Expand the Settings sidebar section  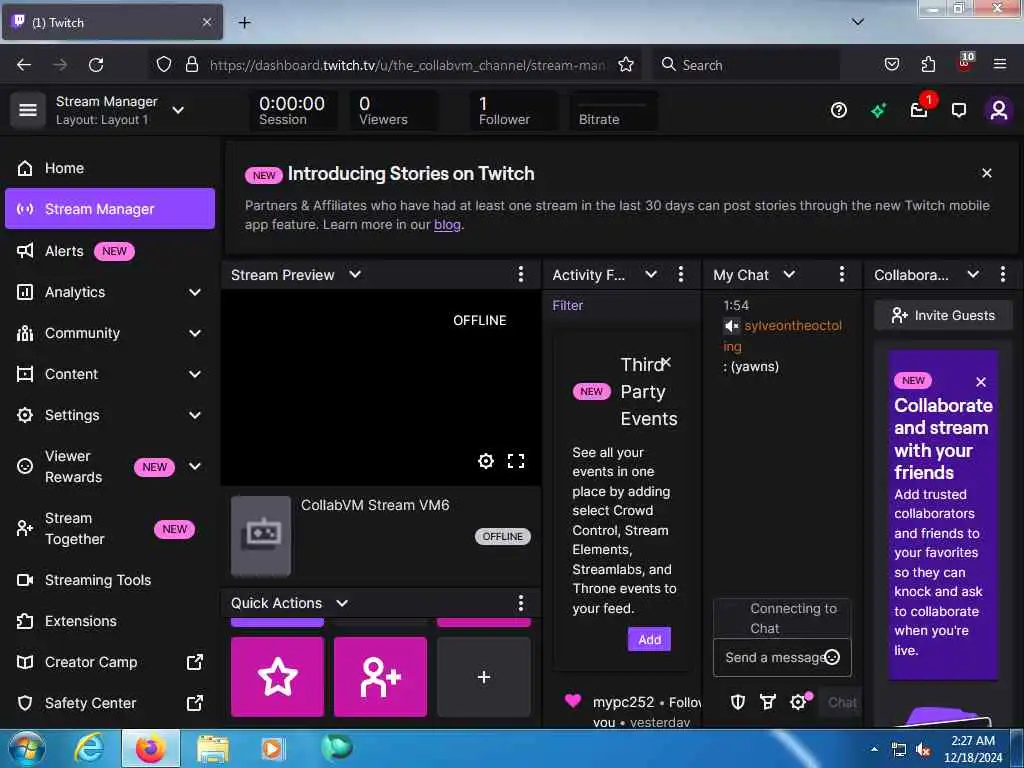(195, 415)
